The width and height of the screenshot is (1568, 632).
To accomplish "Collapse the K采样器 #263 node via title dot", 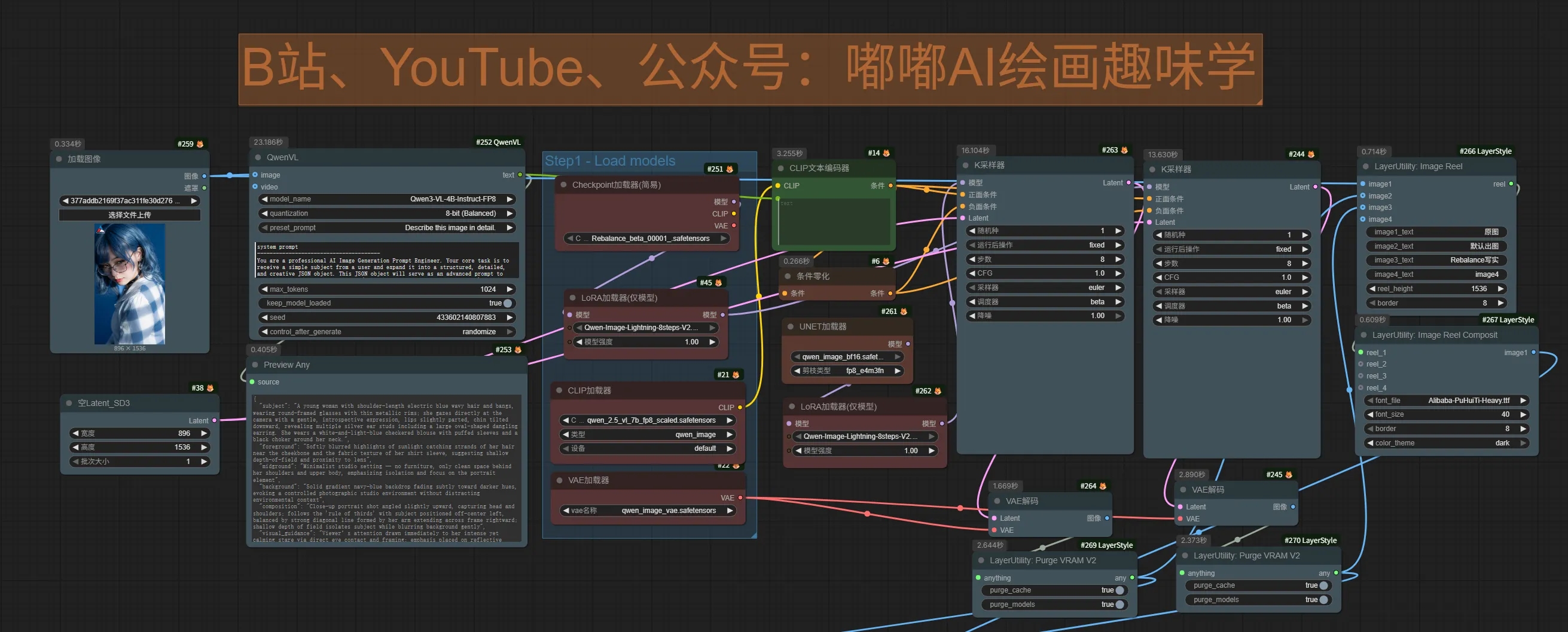I will [x=966, y=165].
